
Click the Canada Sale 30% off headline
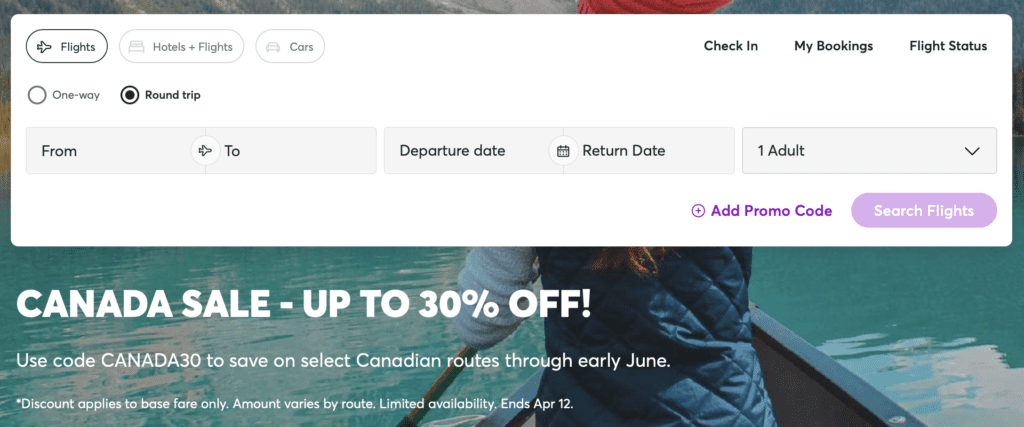[304, 304]
